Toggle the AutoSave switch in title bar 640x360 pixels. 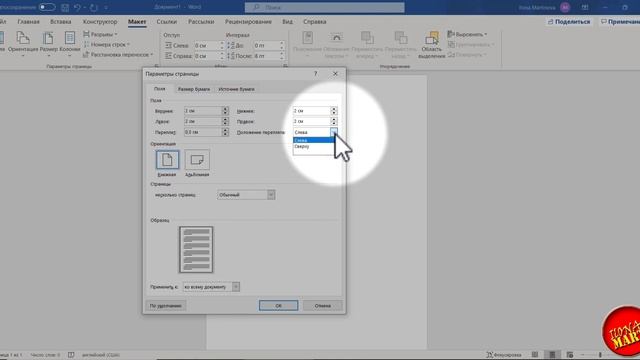47,7
